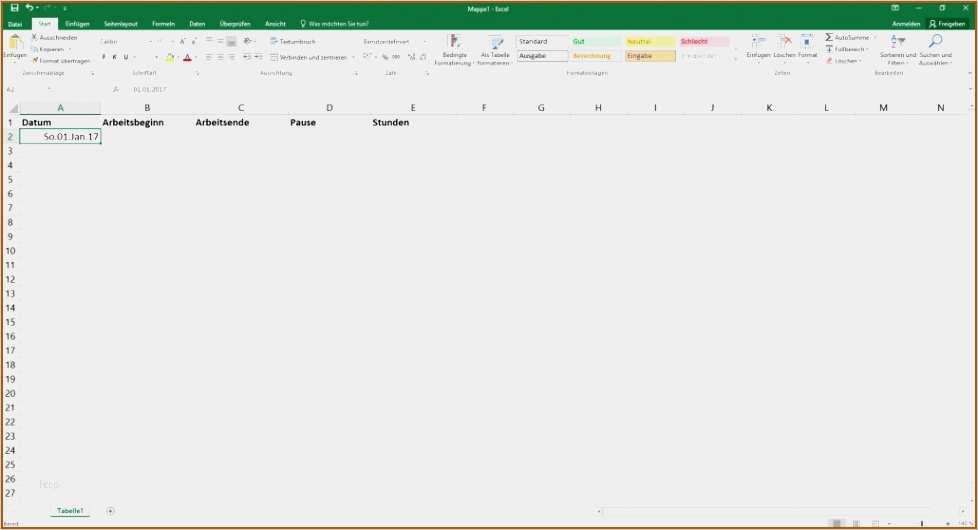Increase font size

pyautogui.click(x=183, y=41)
